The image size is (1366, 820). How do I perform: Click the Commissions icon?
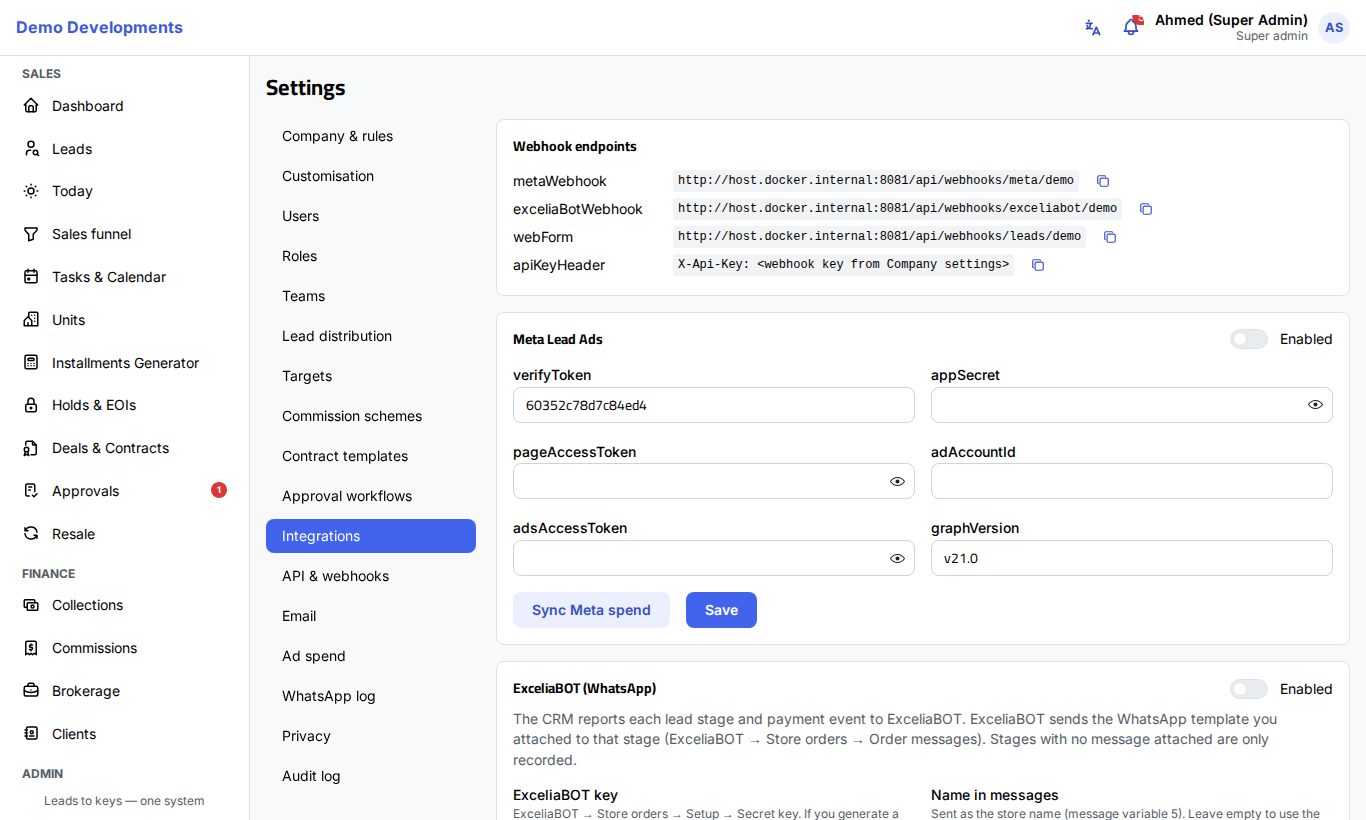tap(31, 648)
